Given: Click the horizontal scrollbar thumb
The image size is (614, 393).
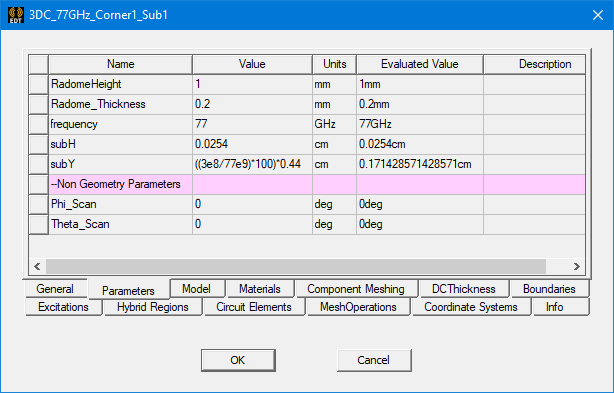Looking at the screenshot, I should 296,267.
